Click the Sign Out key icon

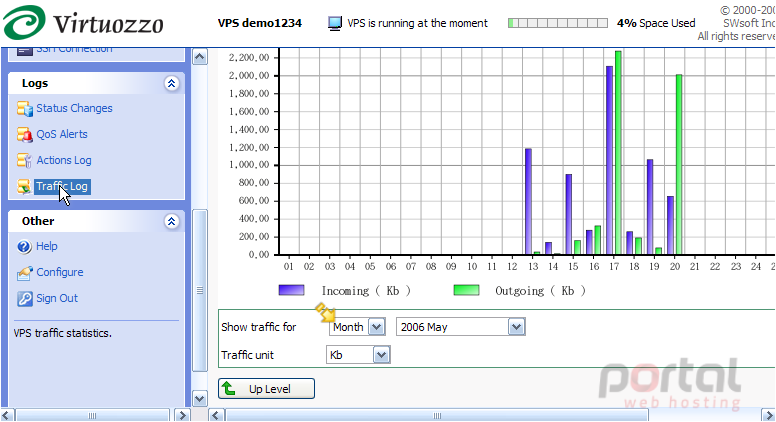click(24, 298)
